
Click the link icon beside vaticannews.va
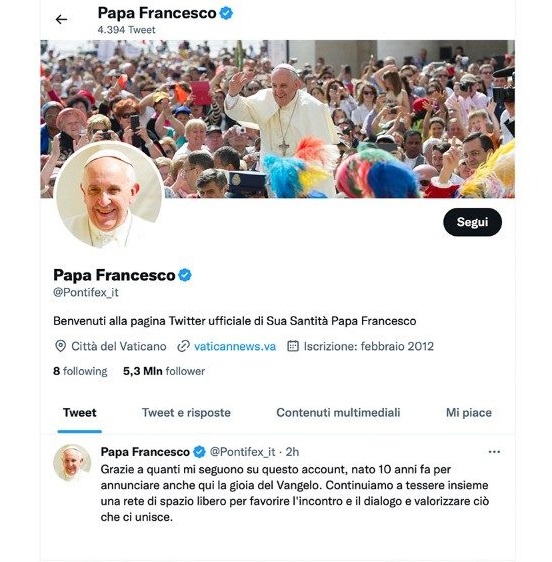pos(183,346)
